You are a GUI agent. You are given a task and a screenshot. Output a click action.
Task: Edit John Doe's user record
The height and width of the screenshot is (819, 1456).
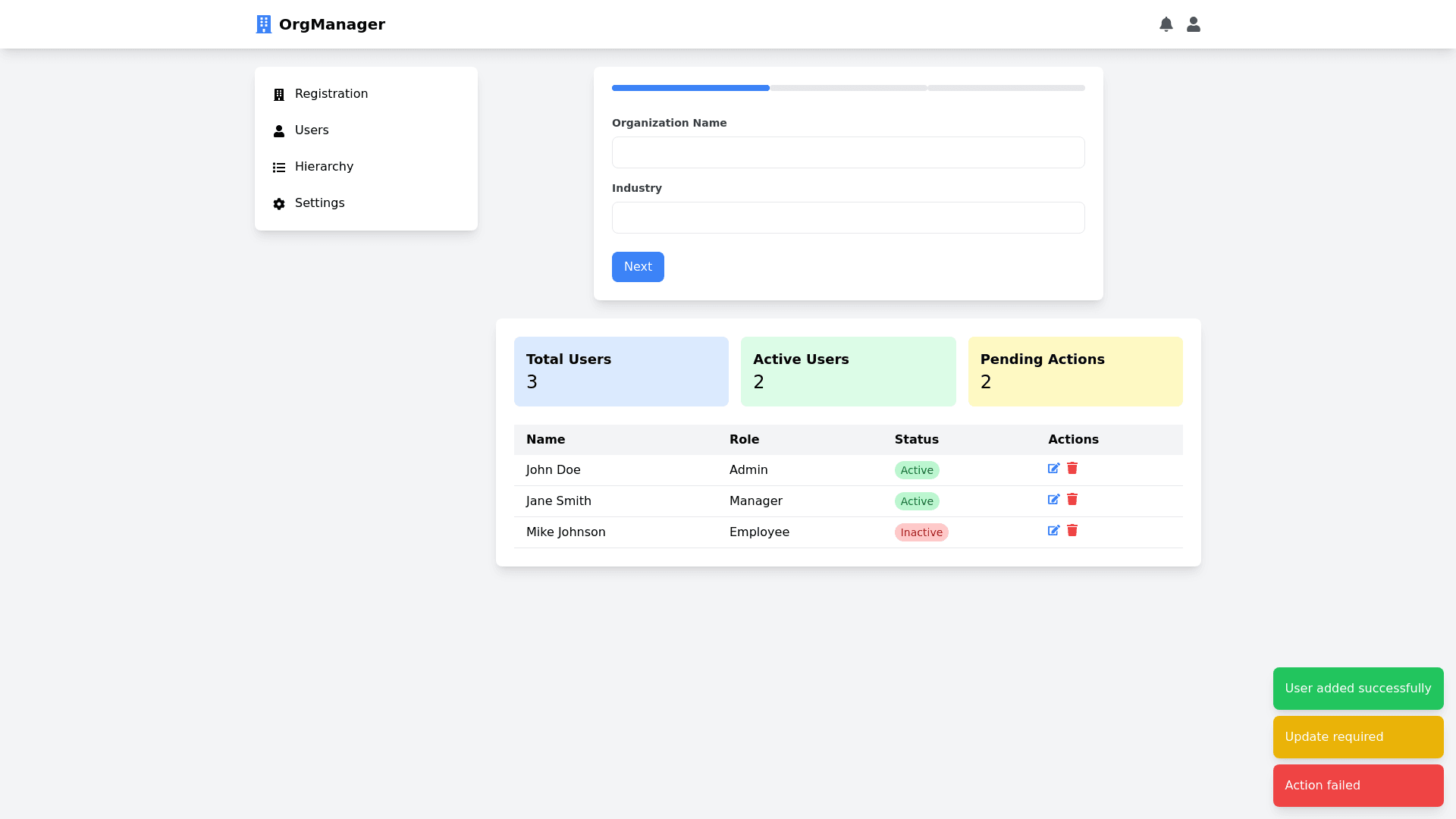coord(1053,469)
